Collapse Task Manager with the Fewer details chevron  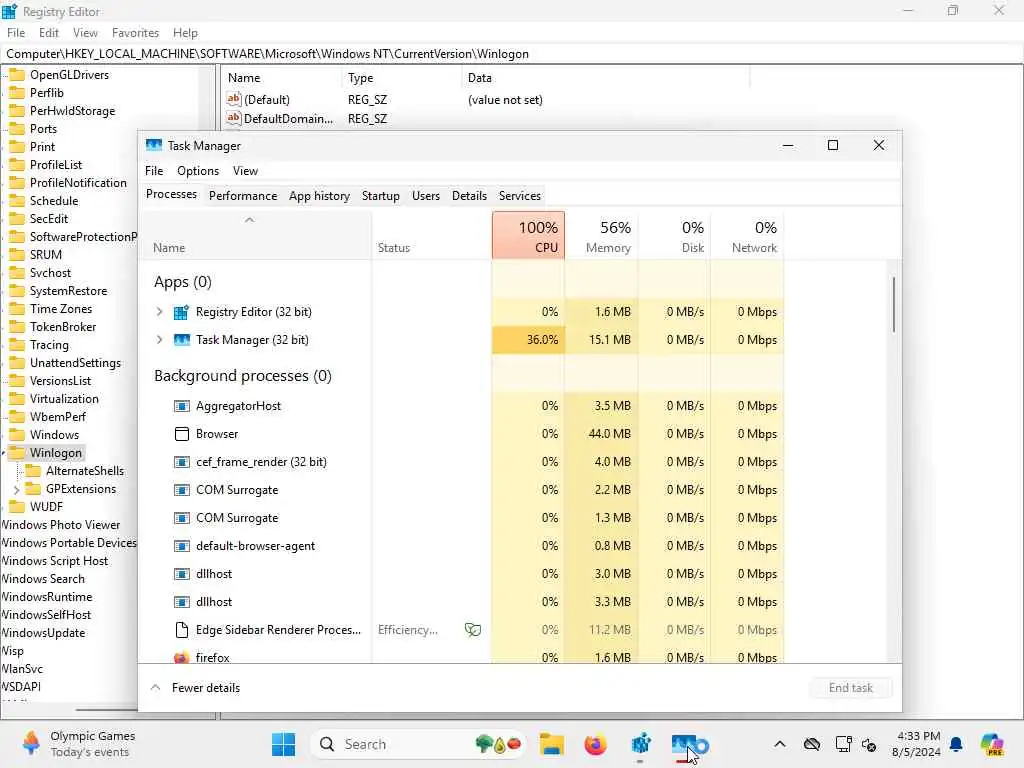[155, 688]
